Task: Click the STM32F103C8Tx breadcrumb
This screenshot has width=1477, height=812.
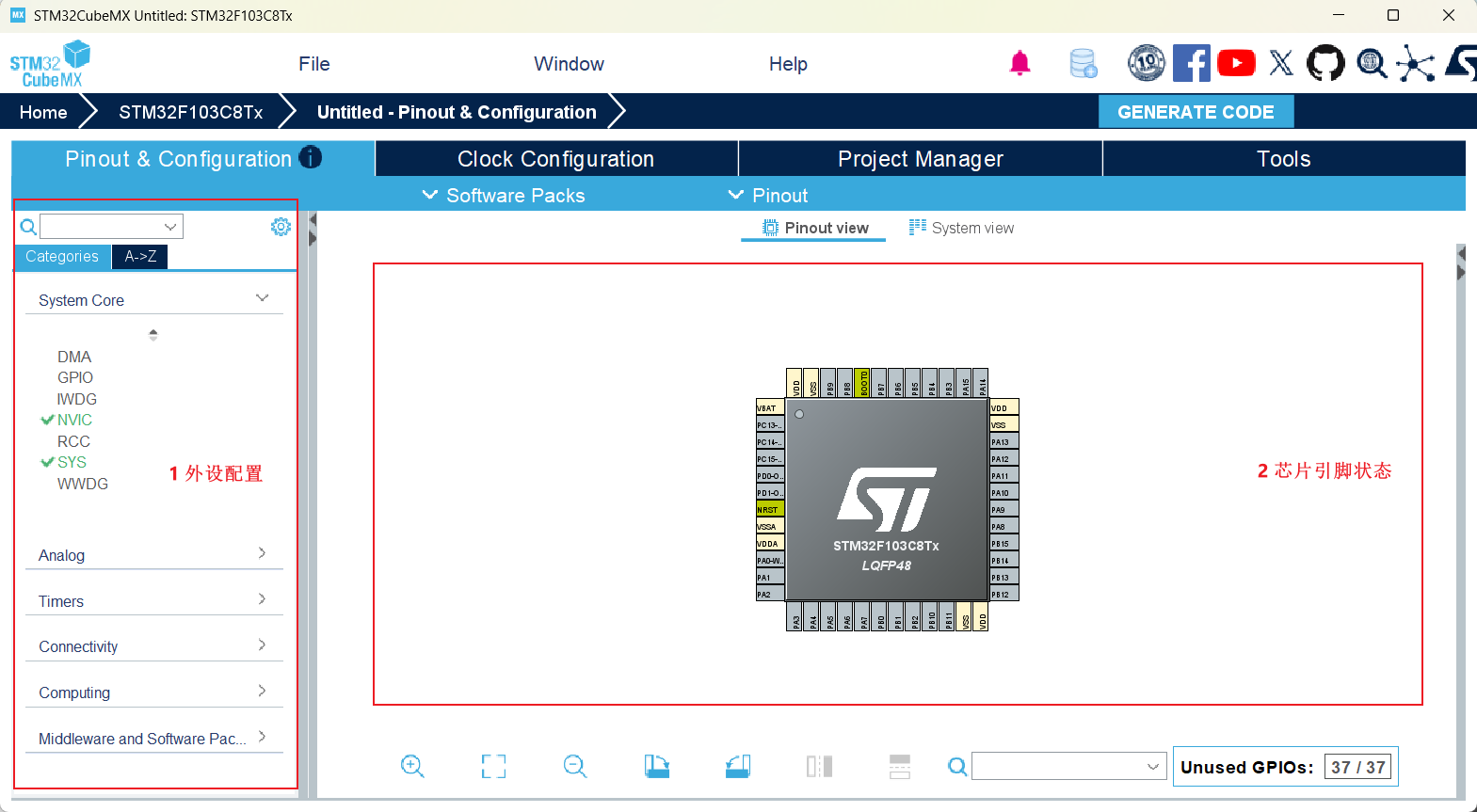Action: (191, 112)
